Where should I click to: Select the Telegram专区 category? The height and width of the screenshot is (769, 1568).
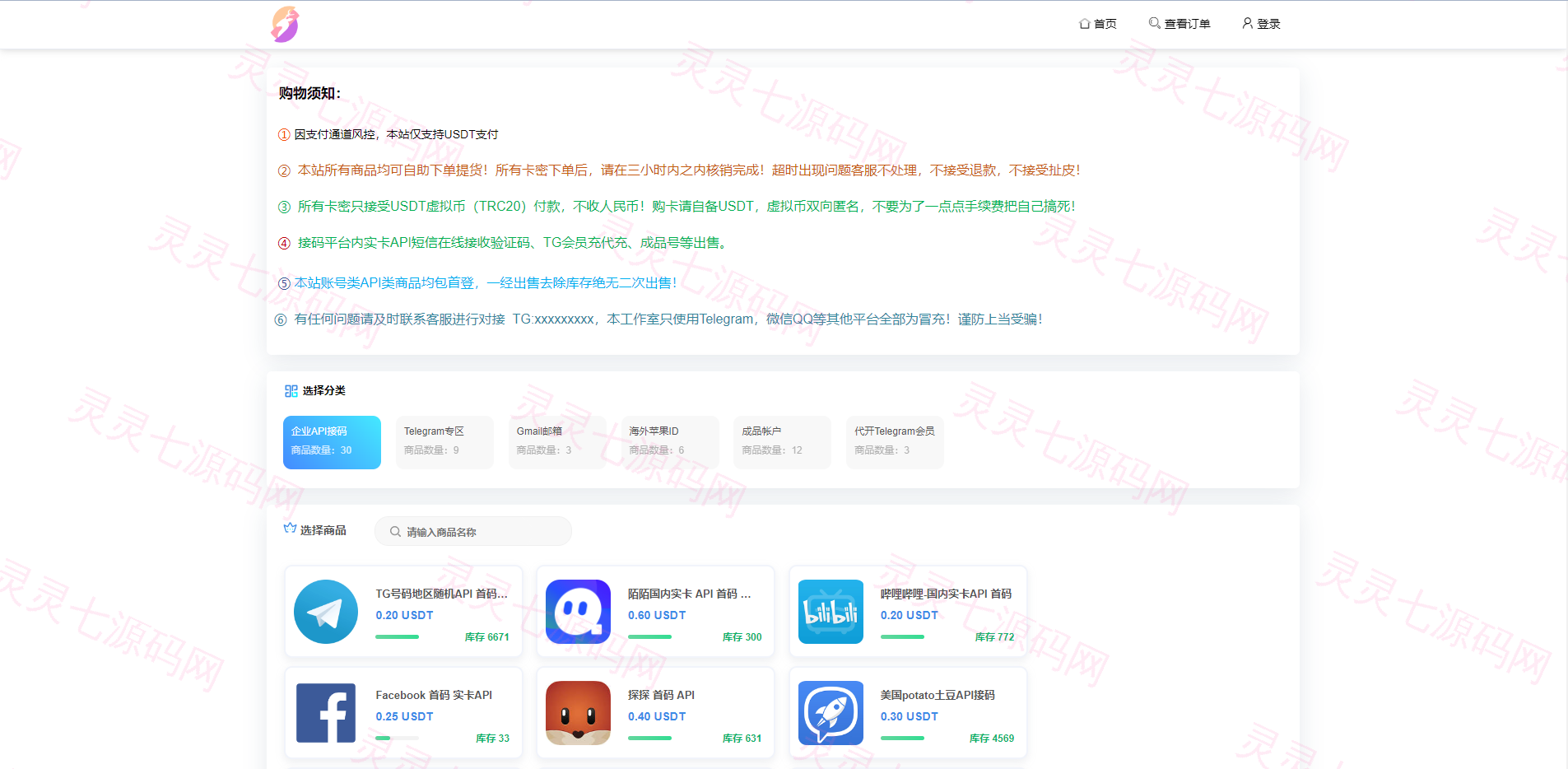[444, 442]
